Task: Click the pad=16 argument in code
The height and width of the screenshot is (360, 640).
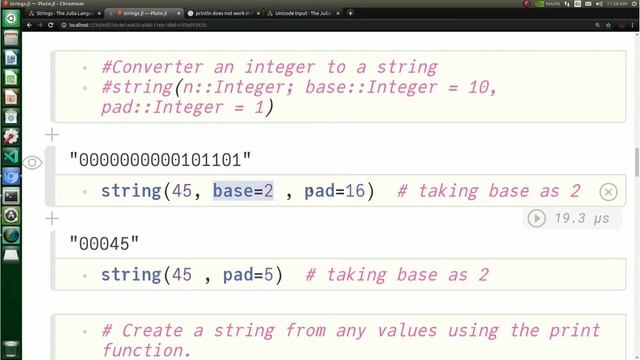Action: pos(335,191)
